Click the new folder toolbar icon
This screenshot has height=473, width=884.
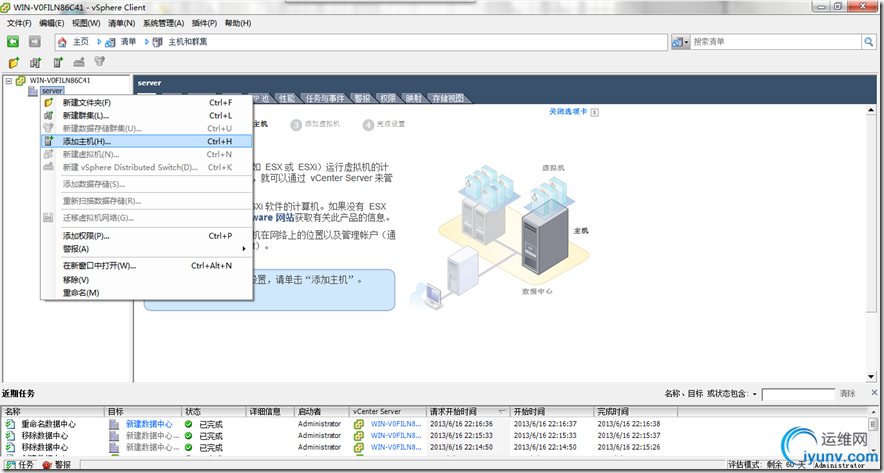[14, 62]
